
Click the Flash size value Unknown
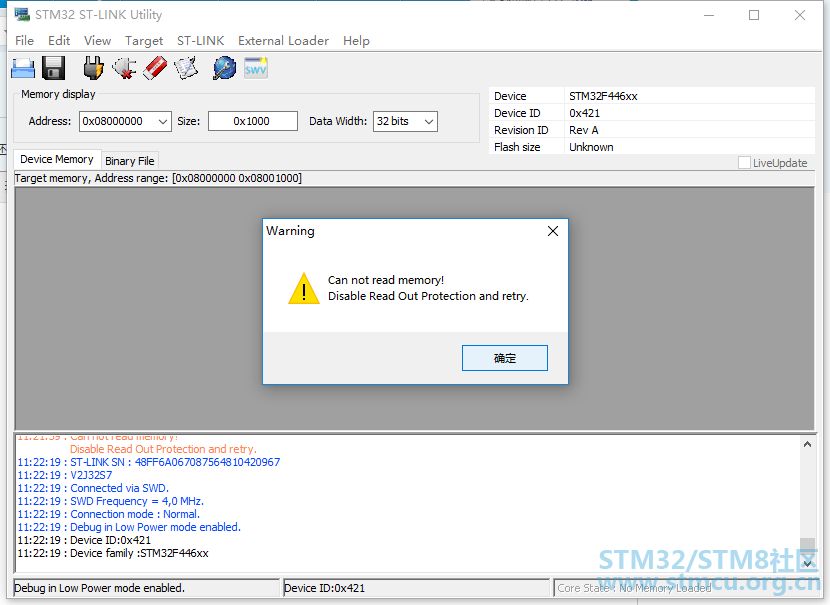click(x=591, y=147)
